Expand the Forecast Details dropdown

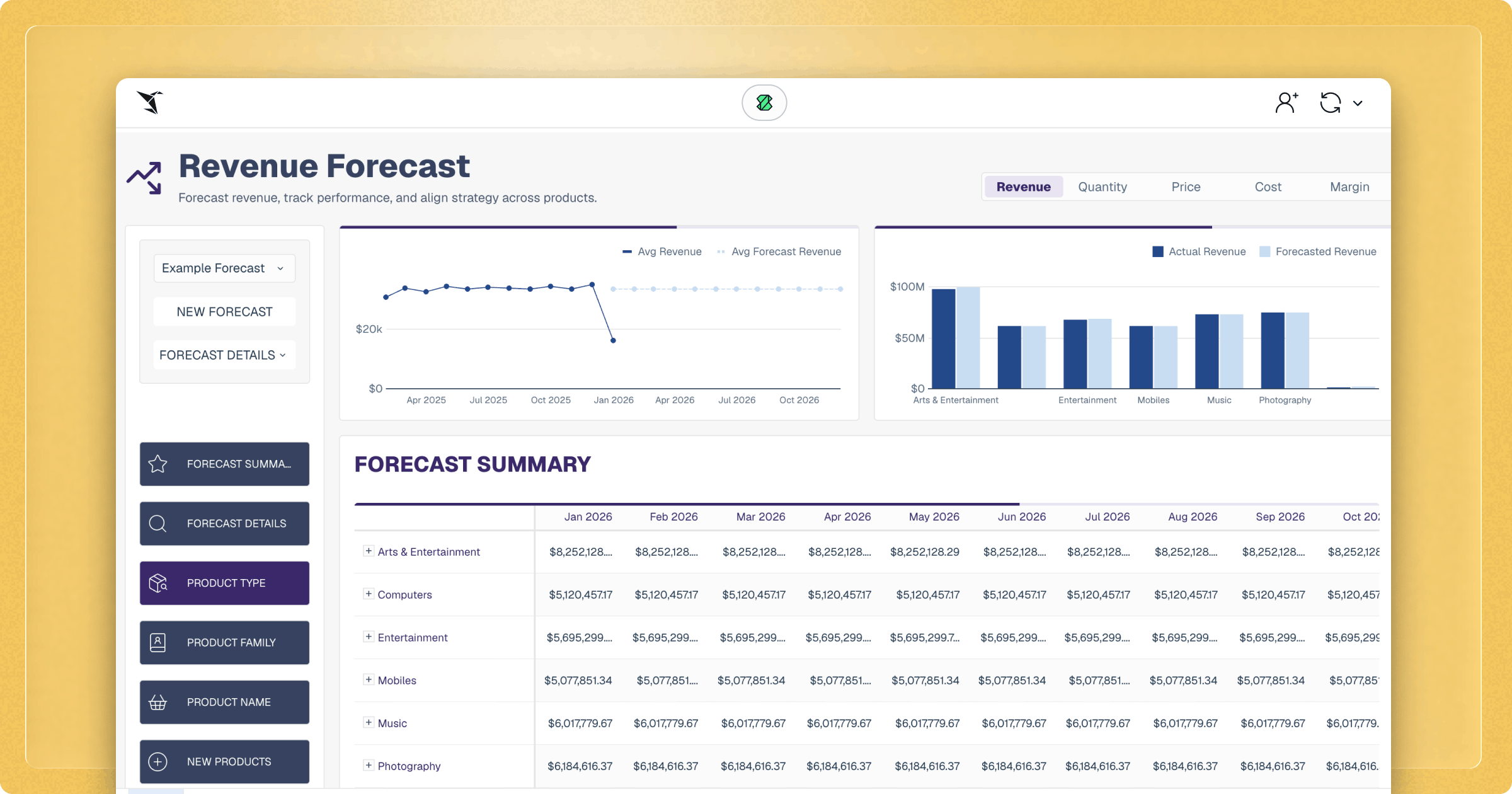click(x=224, y=354)
